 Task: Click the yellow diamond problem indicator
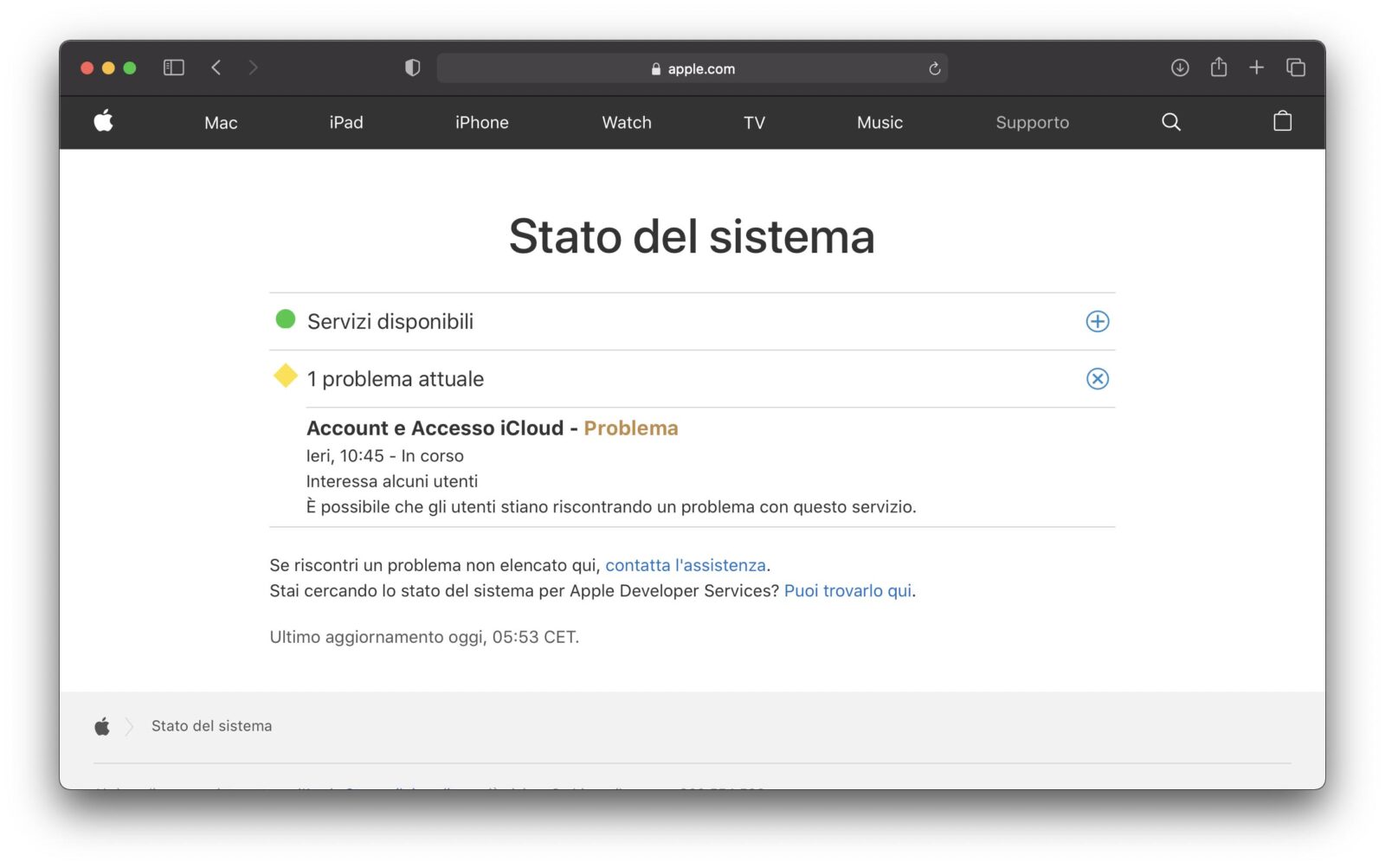point(286,376)
